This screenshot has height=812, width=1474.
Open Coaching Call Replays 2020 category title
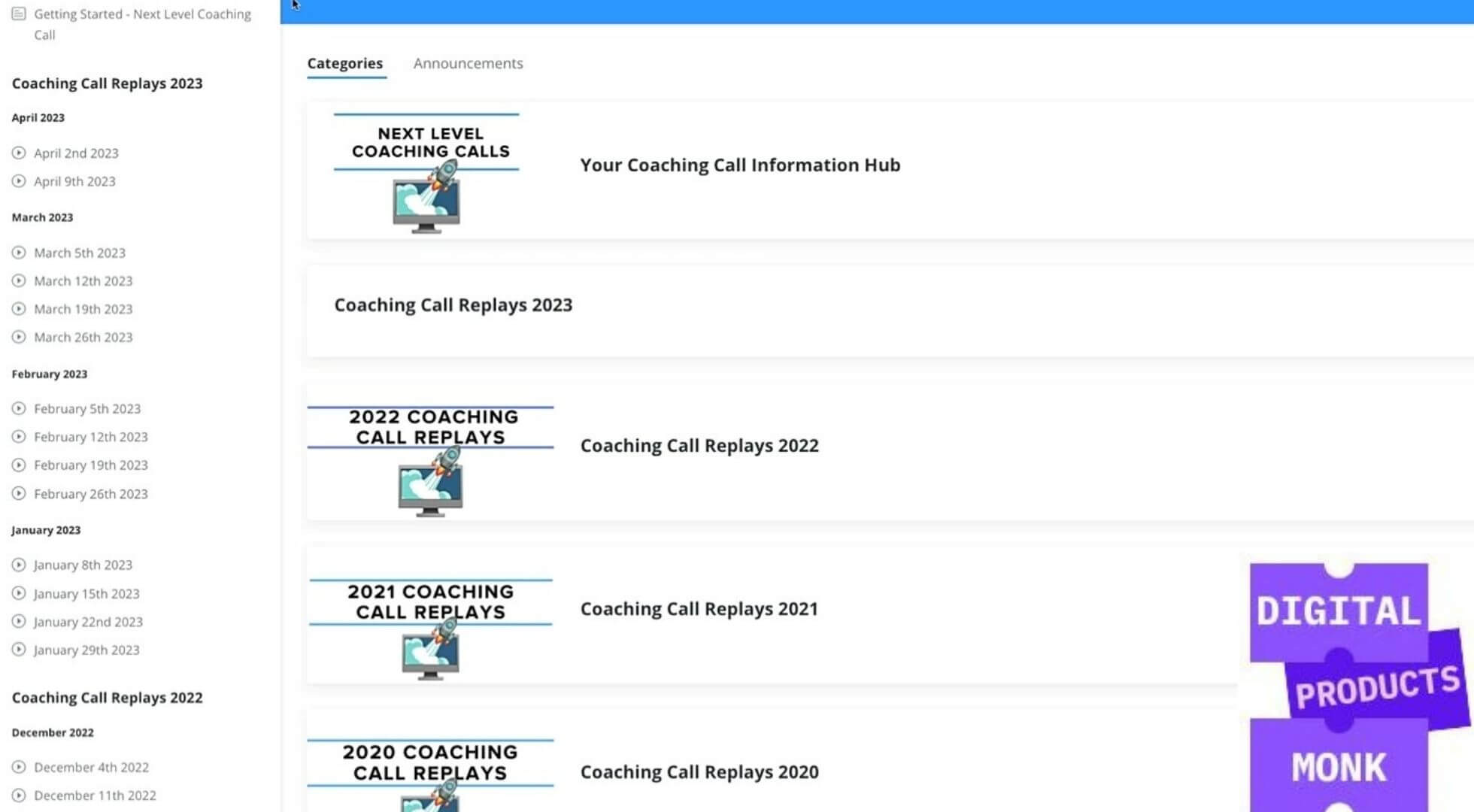(x=699, y=771)
